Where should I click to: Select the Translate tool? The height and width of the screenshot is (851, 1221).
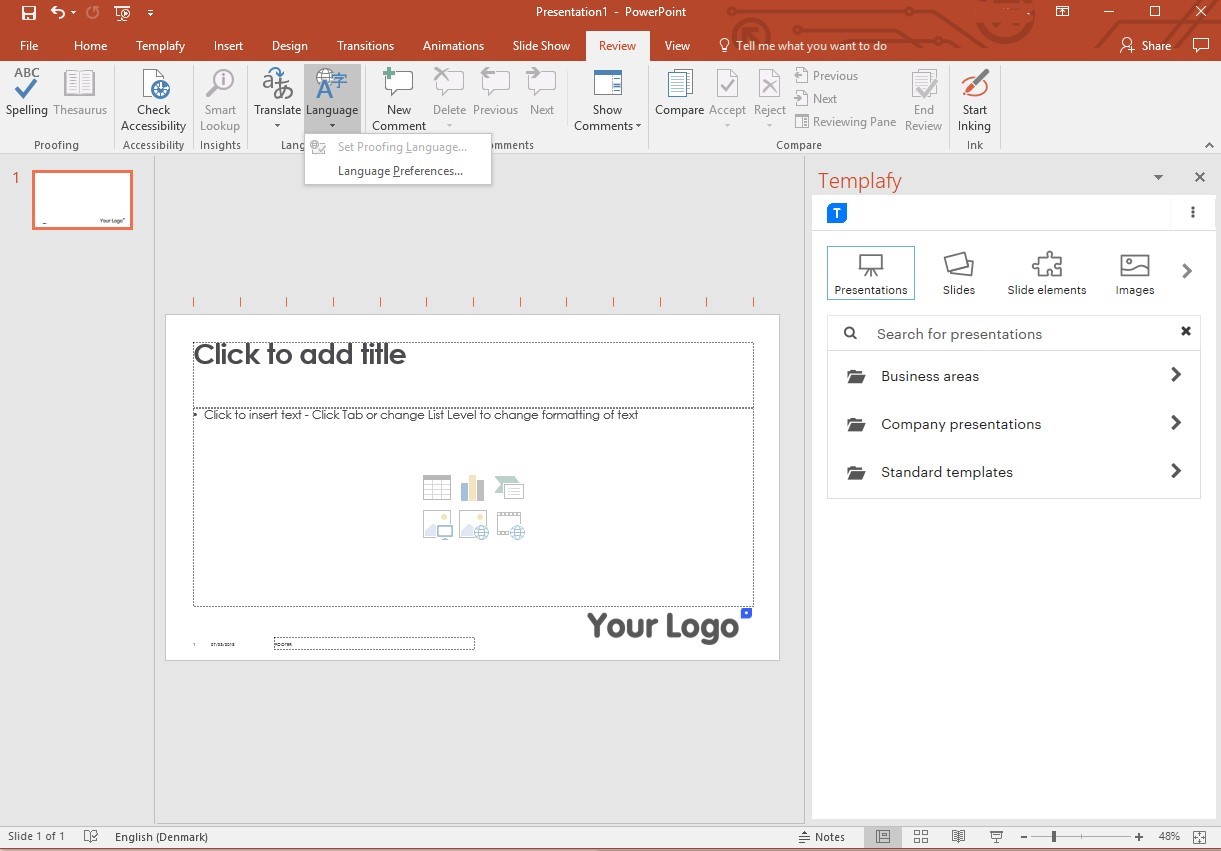click(277, 95)
